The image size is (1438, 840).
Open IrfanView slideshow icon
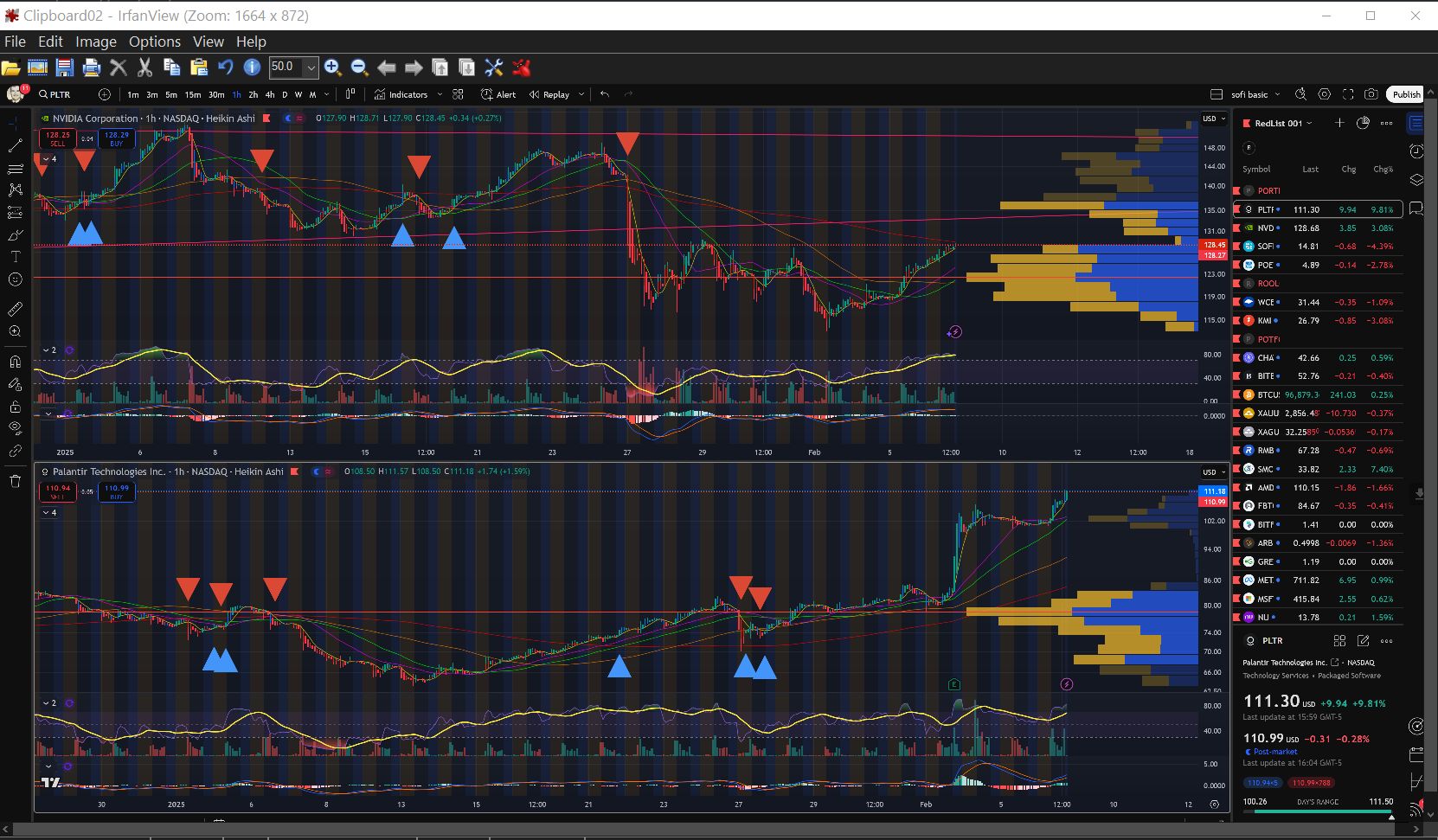click(37, 67)
